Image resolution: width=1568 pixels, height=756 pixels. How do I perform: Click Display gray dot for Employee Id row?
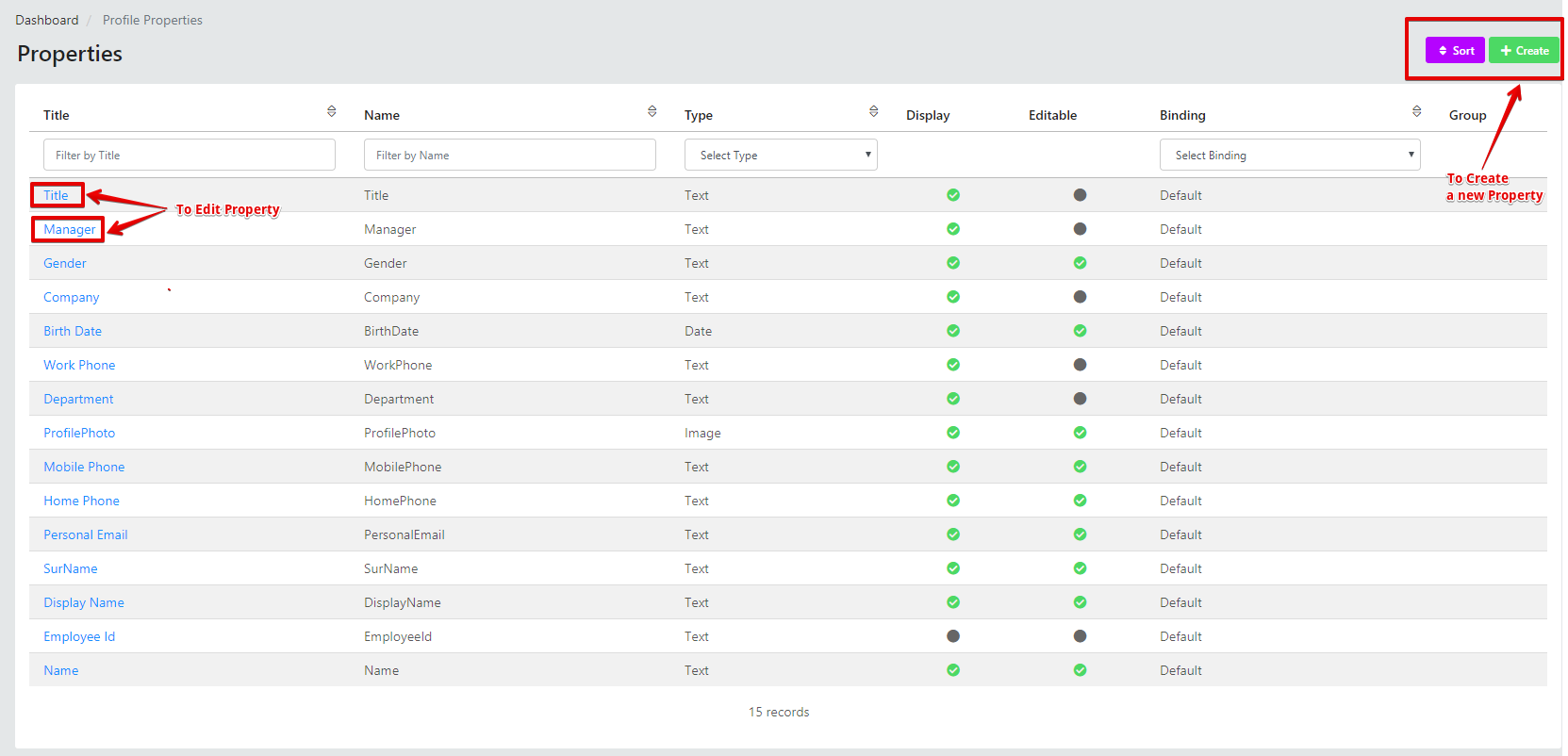click(953, 636)
